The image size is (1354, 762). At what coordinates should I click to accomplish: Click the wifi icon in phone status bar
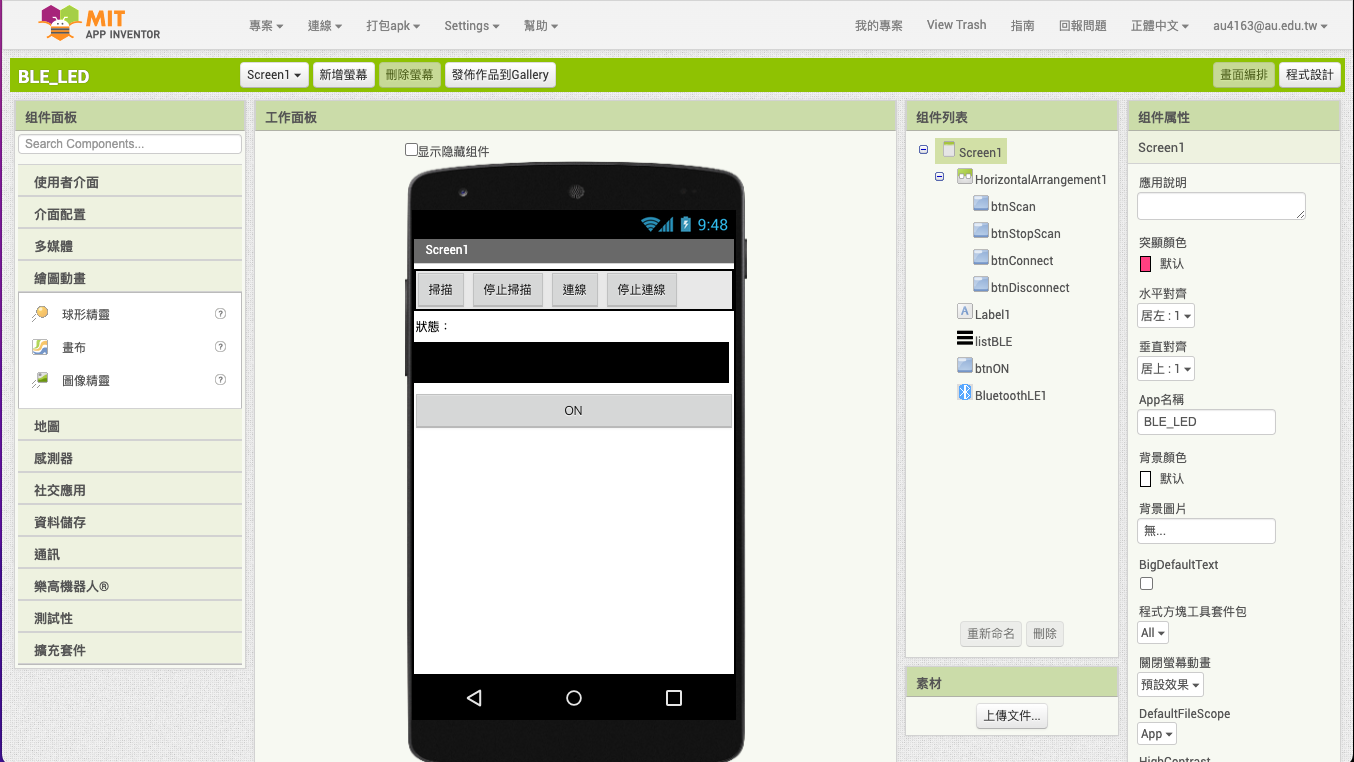pyautogui.click(x=651, y=225)
